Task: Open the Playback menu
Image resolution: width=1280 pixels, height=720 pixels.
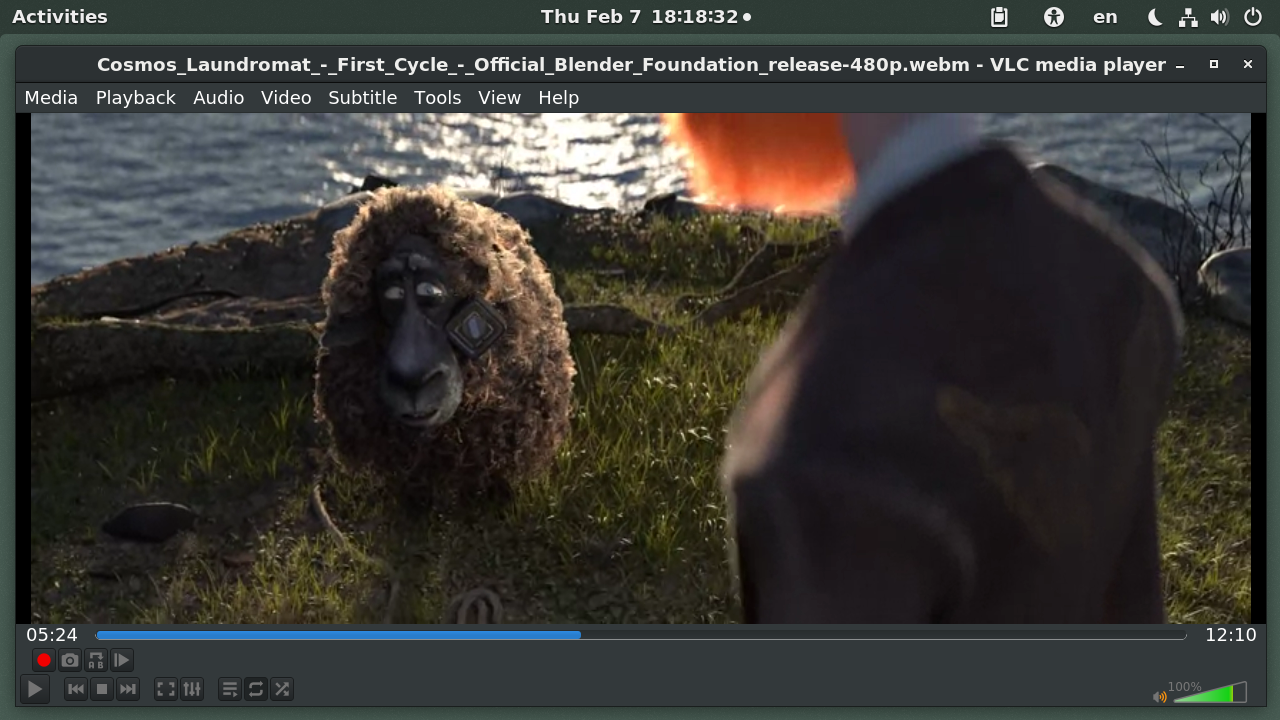Action: [x=135, y=97]
